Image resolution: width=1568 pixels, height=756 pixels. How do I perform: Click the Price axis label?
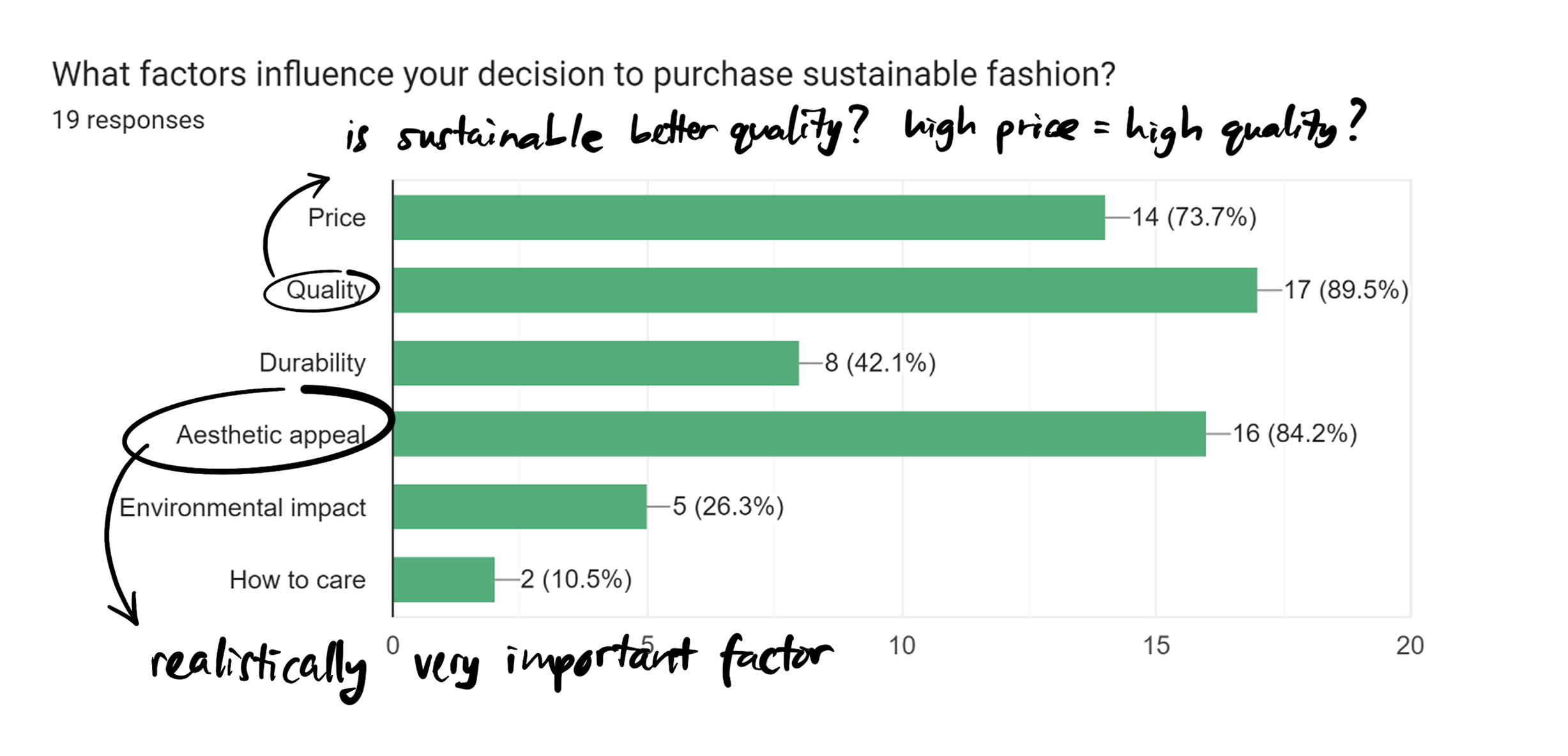[337, 218]
